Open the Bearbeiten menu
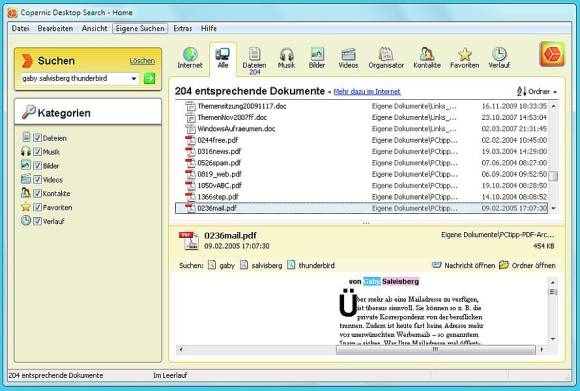Image resolution: width=580 pixels, height=391 pixels. coord(55,28)
